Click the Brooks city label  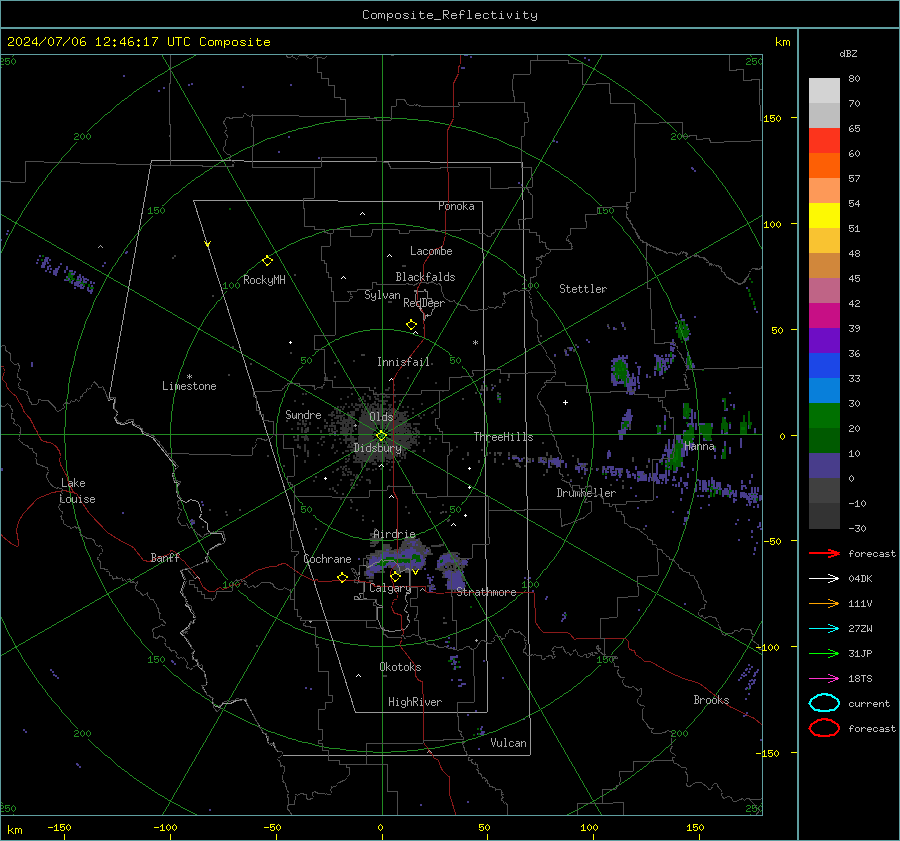(711, 700)
